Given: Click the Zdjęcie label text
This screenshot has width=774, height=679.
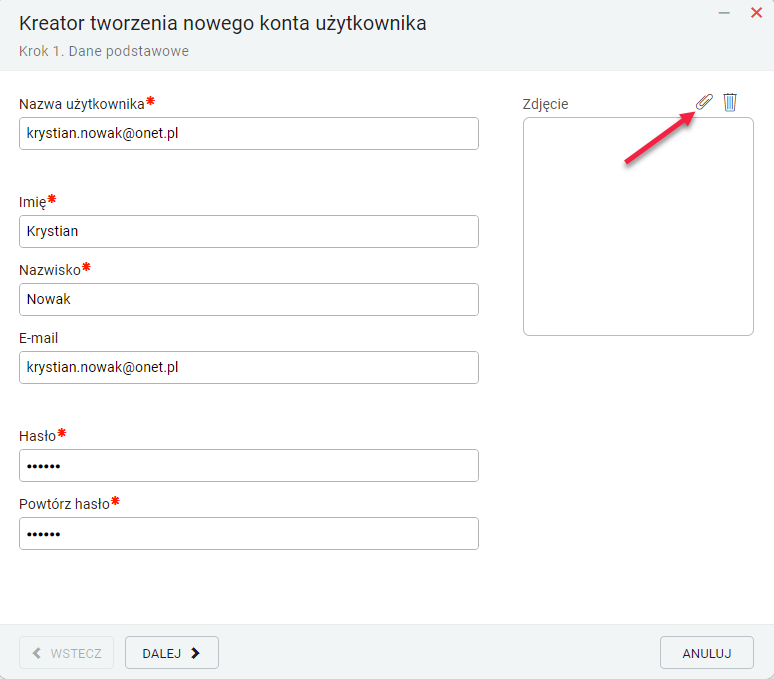Looking at the screenshot, I should (x=545, y=104).
